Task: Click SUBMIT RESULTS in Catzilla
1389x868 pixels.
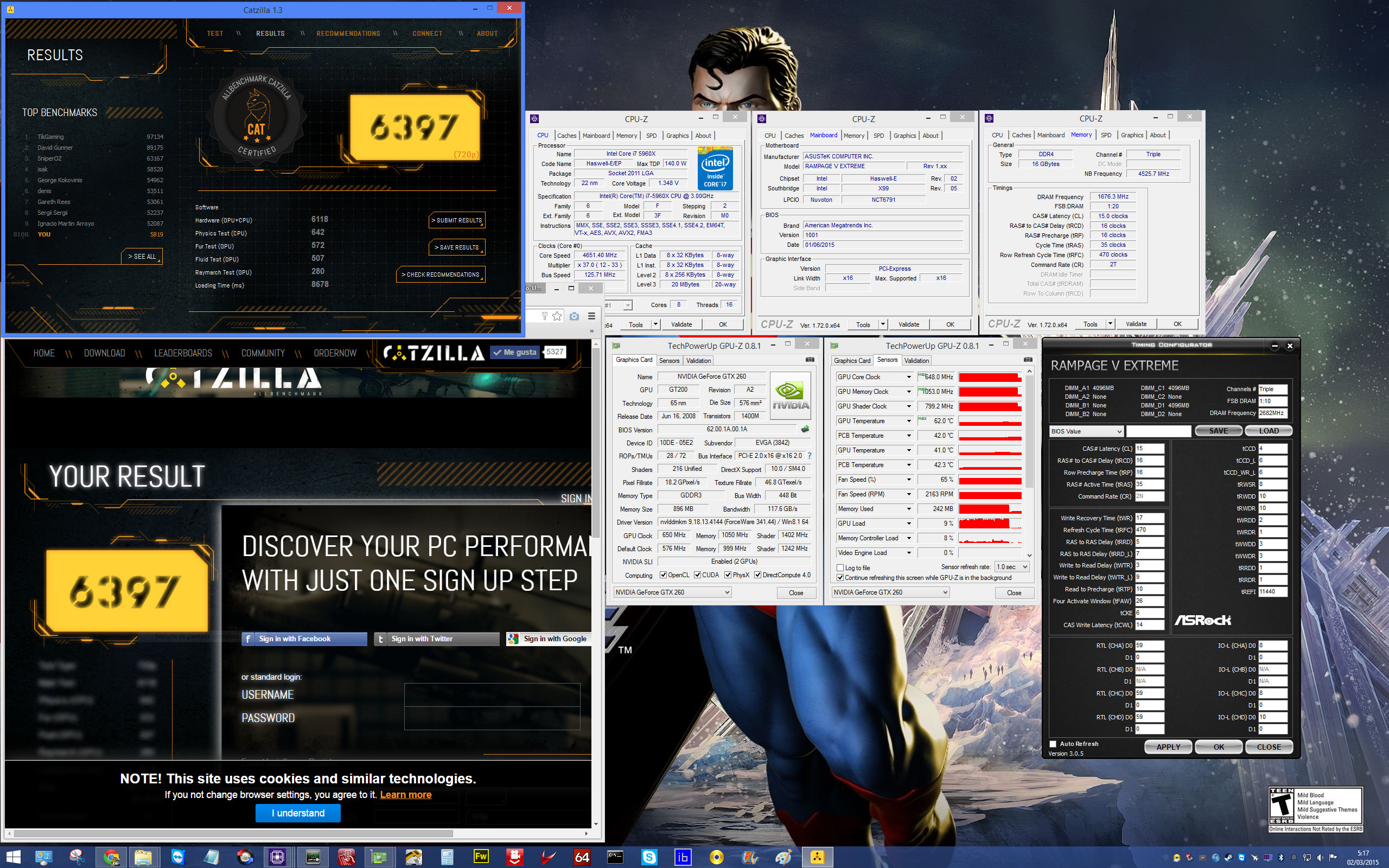Action: pyautogui.click(x=457, y=220)
